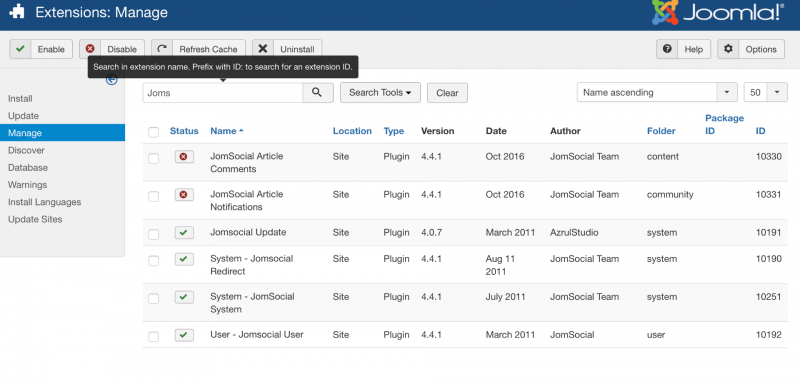Check the Jomsocial Update row checkbox
The height and width of the screenshot is (384, 800).
click(154, 235)
